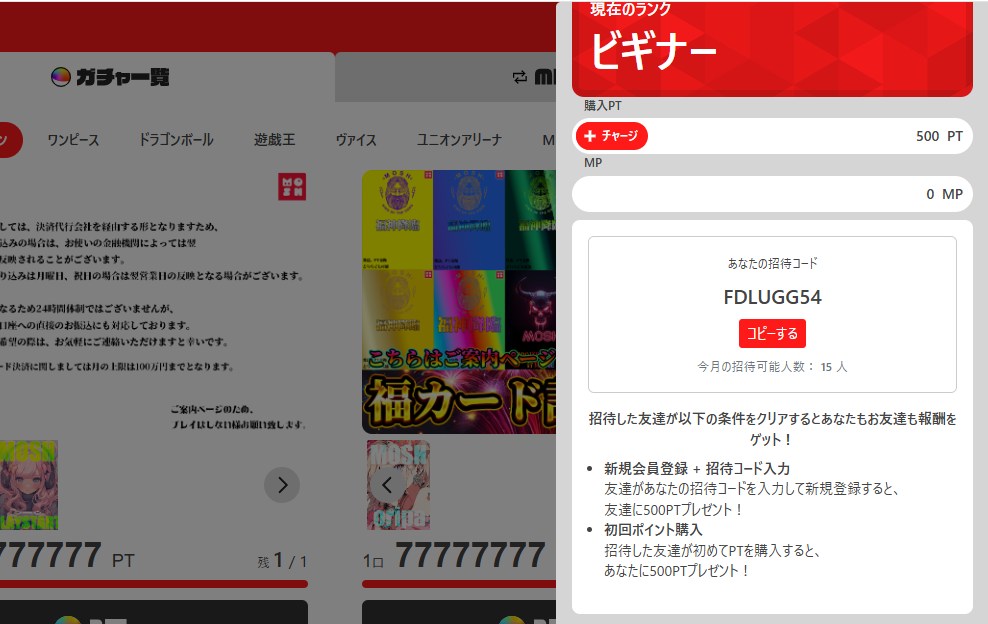Open the ヴァイス category tab
The width and height of the screenshot is (988, 624).
click(356, 140)
